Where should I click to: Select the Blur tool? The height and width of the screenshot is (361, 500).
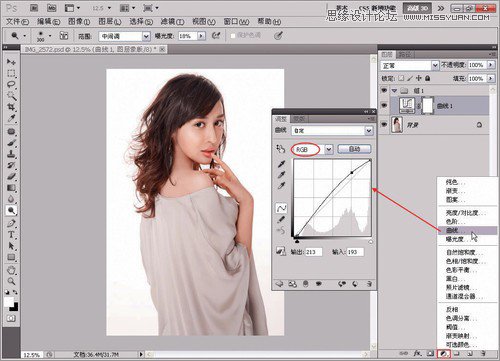point(11,199)
